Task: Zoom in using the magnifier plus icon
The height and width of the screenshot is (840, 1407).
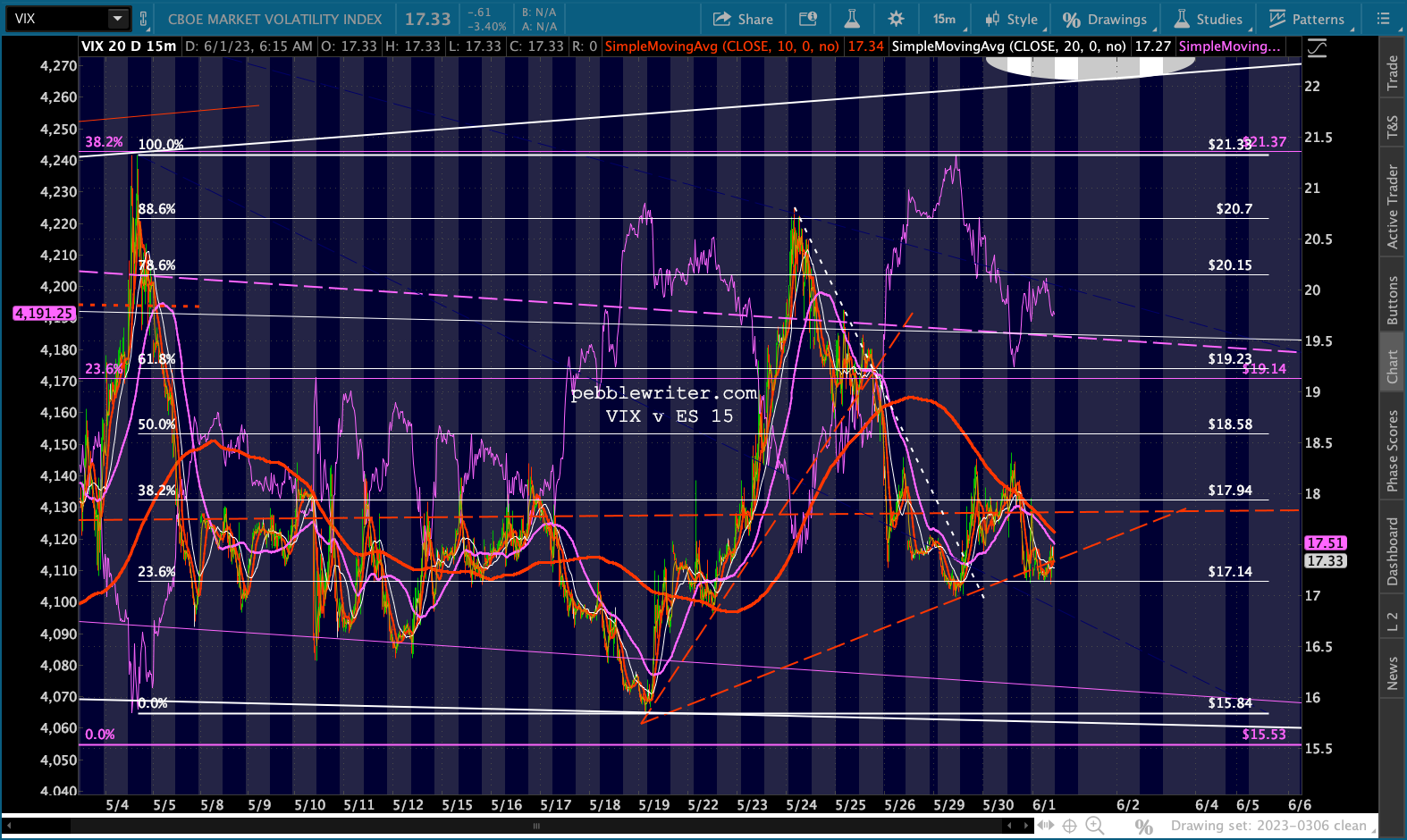Action: click(x=1094, y=826)
